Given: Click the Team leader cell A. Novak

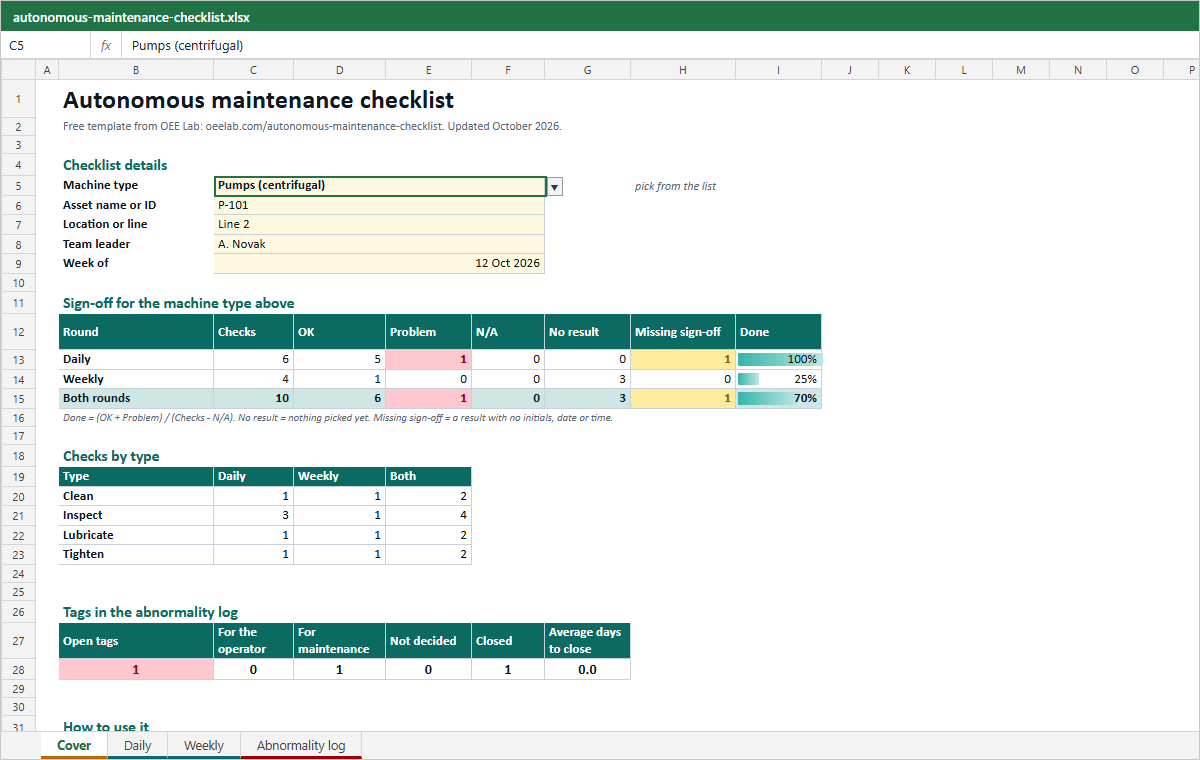Looking at the screenshot, I should click(380, 244).
